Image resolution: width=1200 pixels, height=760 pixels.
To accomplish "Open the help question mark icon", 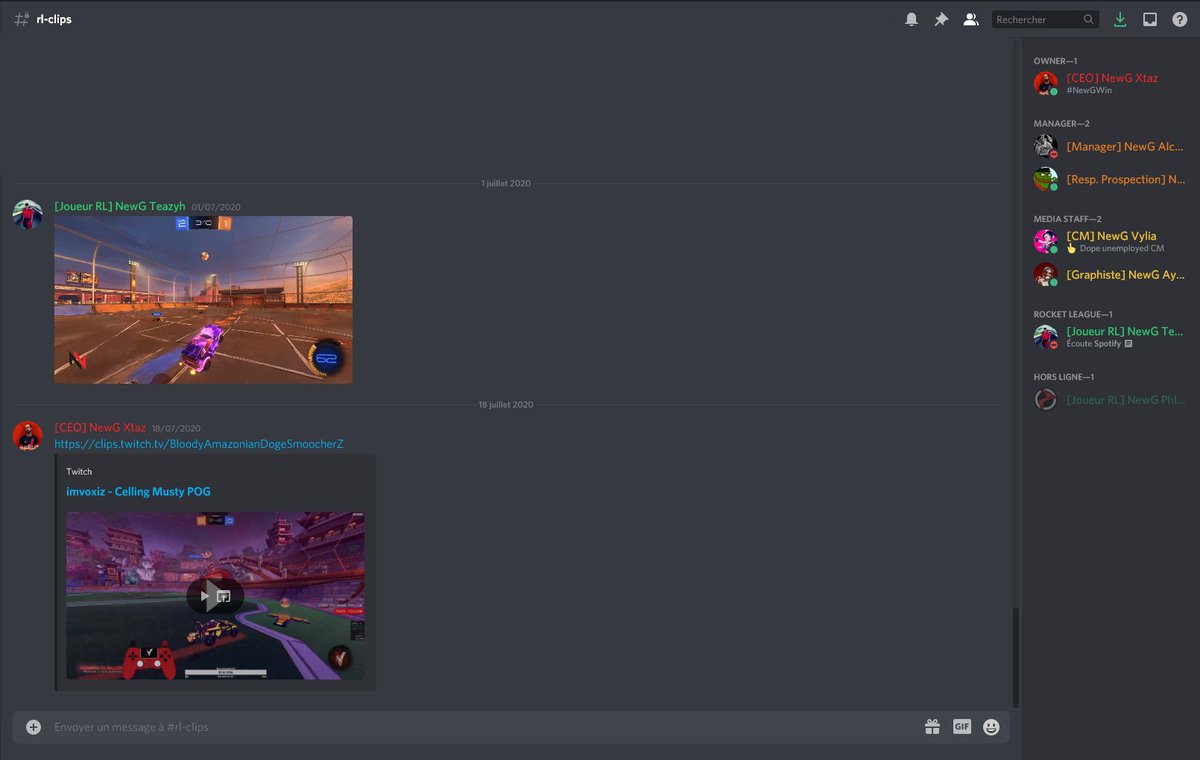I will [x=1180, y=19].
